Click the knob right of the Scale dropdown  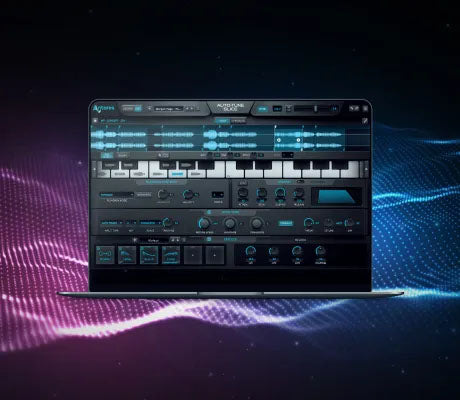[x=168, y=222]
